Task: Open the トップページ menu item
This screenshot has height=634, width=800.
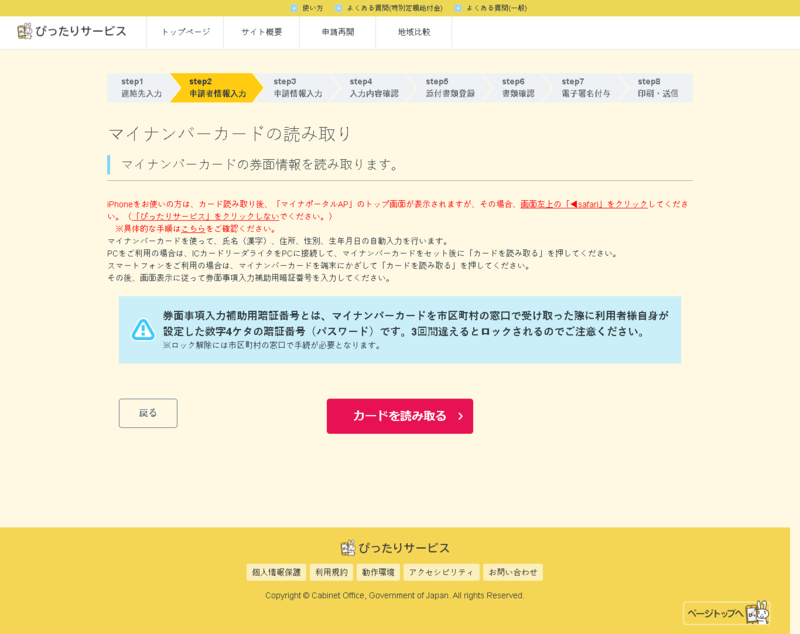Action: pyautogui.click(x=185, y=32)
